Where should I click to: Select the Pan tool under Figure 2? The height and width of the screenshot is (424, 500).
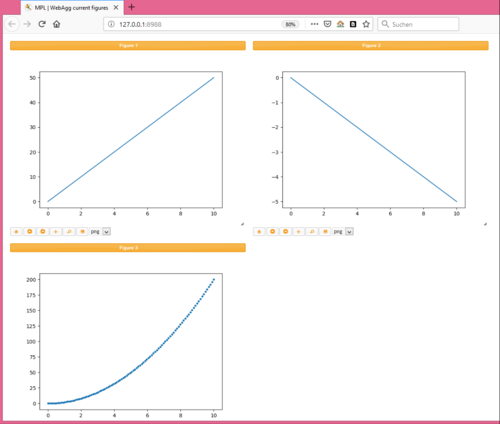tap(299, 231)
